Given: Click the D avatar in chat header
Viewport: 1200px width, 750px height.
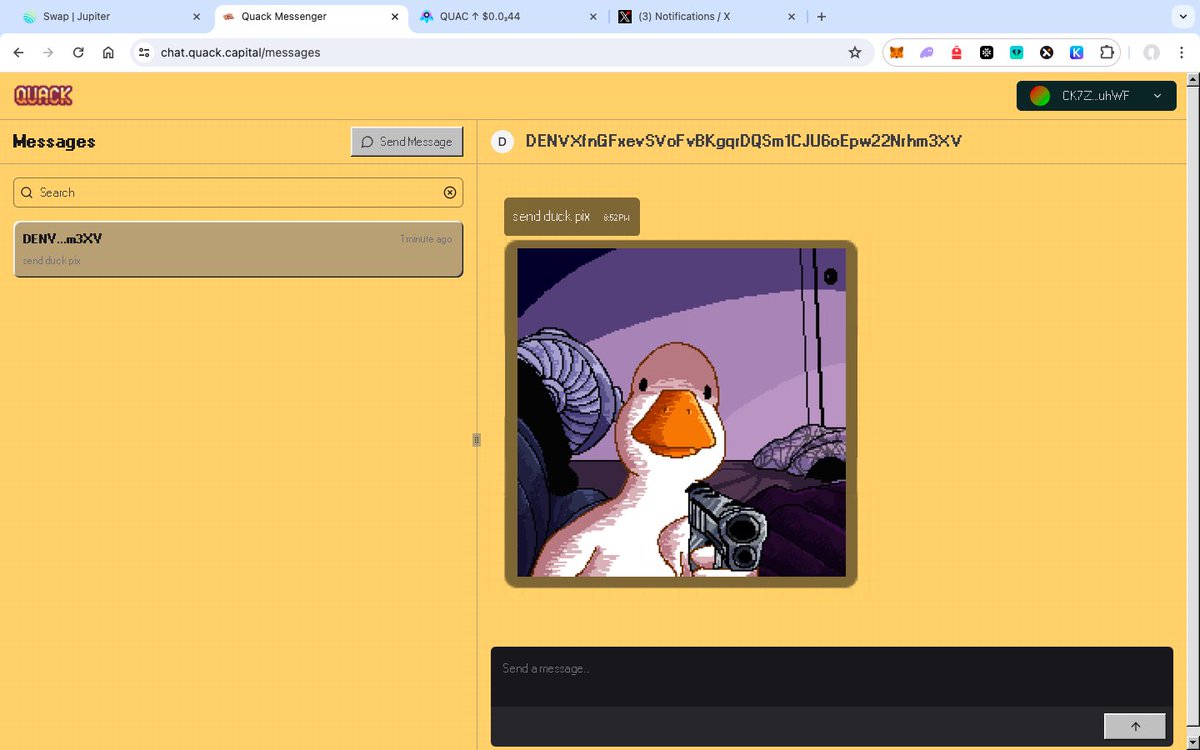Looking at the screenshot, I should click(502, 142).
